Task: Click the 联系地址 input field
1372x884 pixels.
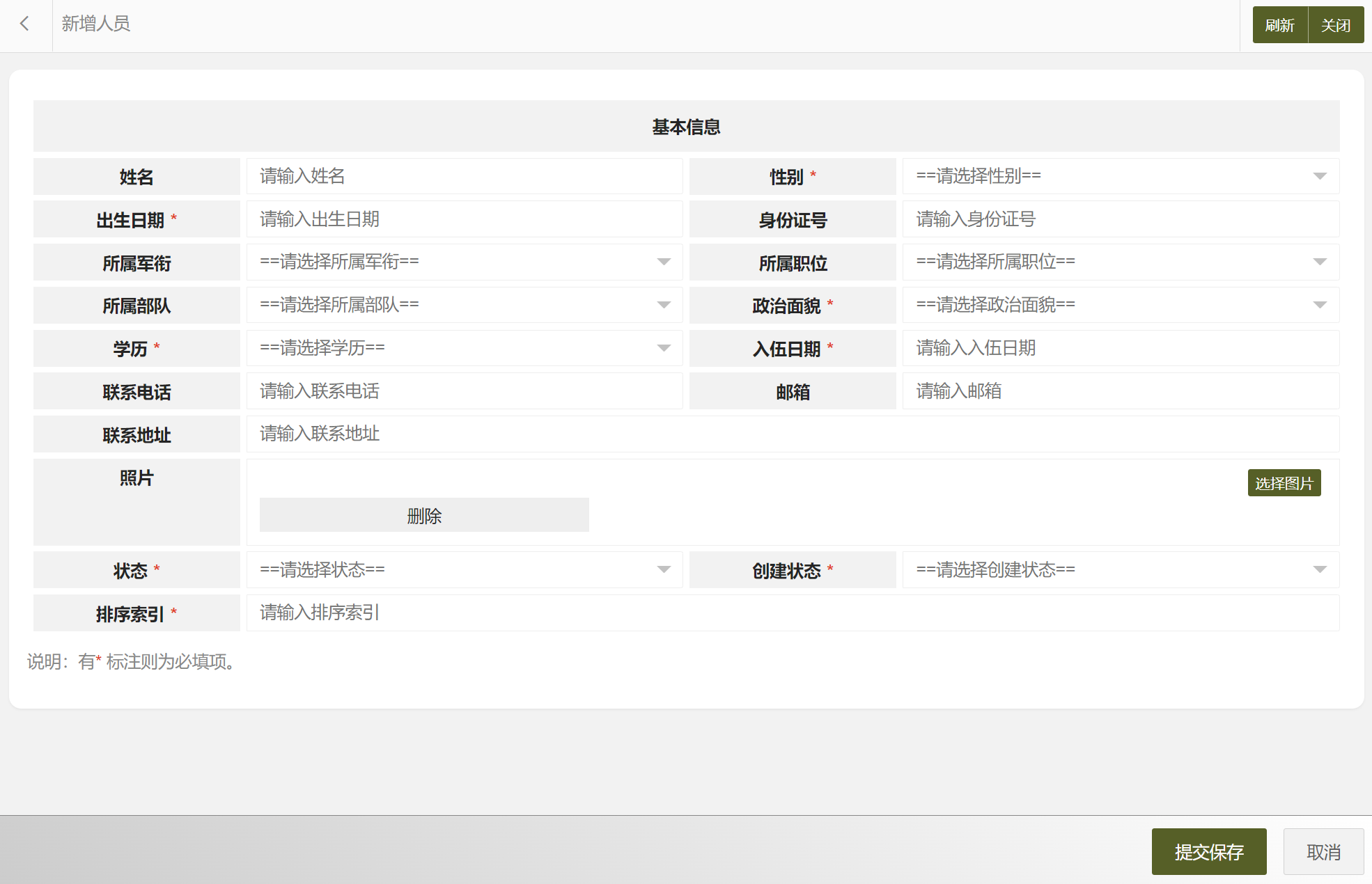Action: pos(792,434)
